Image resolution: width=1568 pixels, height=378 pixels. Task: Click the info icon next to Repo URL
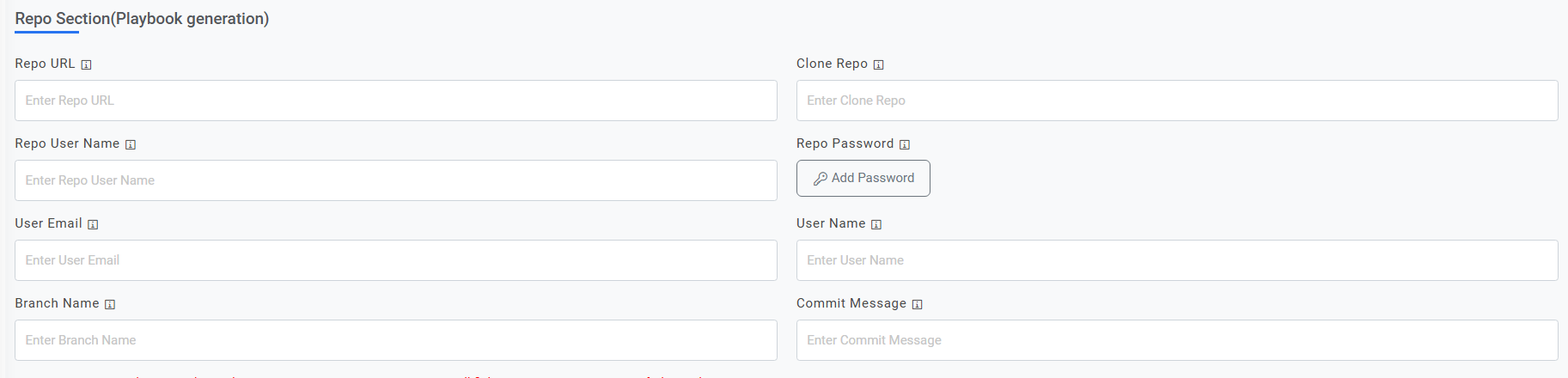86,64
